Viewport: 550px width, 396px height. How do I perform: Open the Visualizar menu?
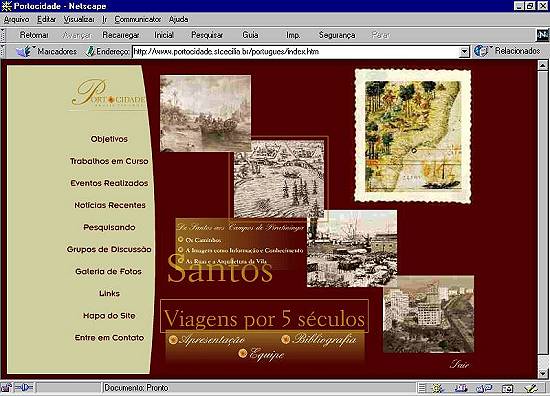click(79, 19)
